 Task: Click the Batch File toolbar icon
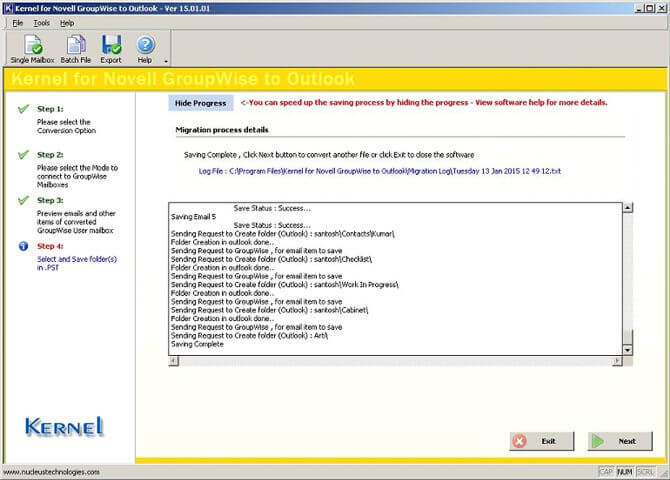[x=76, y=49]
